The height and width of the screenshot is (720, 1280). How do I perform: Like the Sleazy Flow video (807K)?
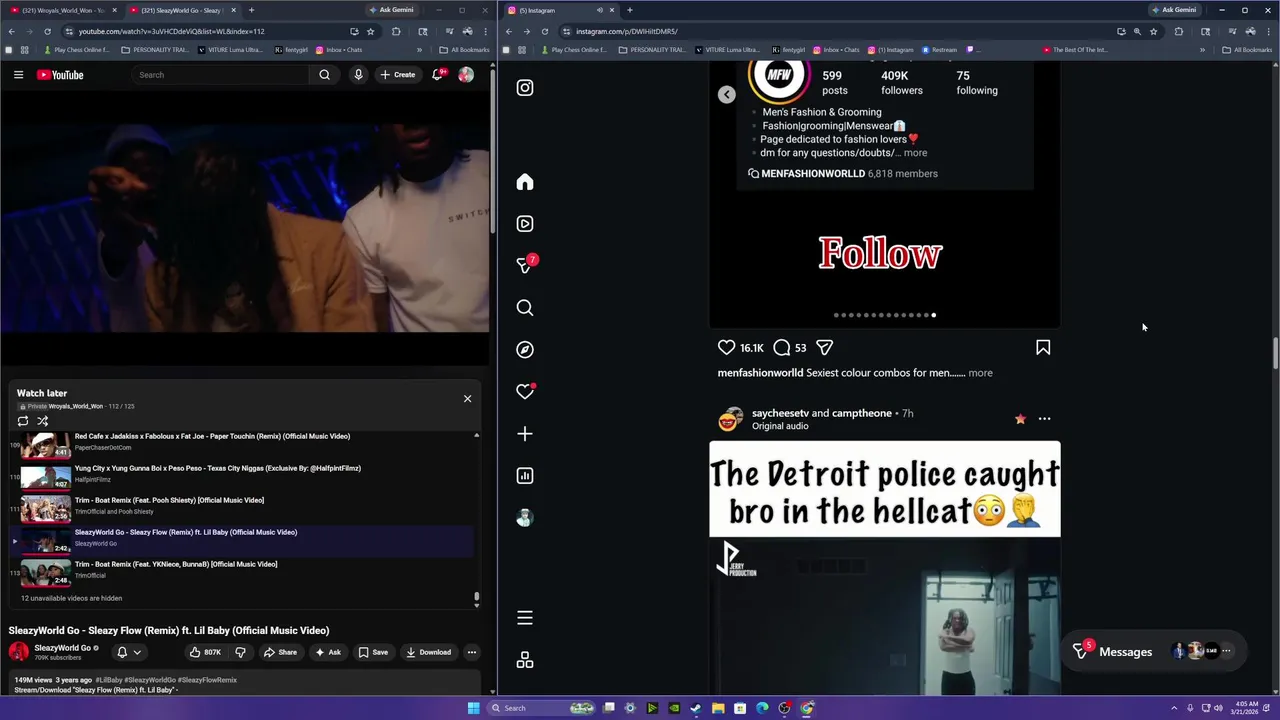206,652
